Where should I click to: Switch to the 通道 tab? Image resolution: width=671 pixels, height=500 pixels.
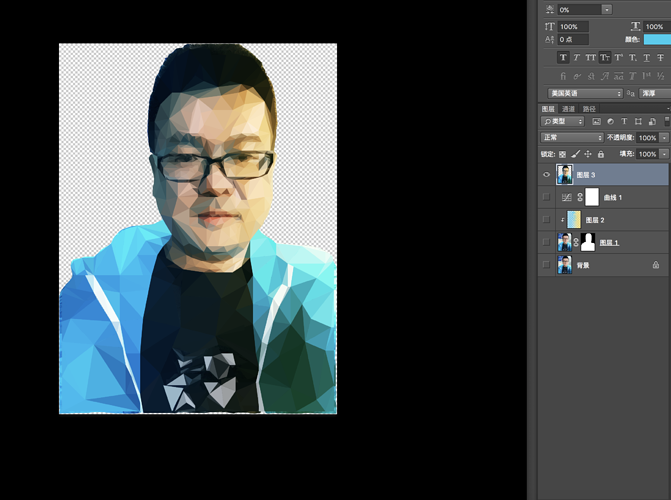568,109
